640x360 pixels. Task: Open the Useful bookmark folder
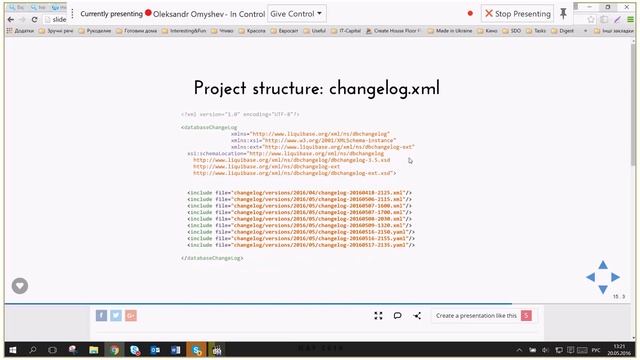315,31
